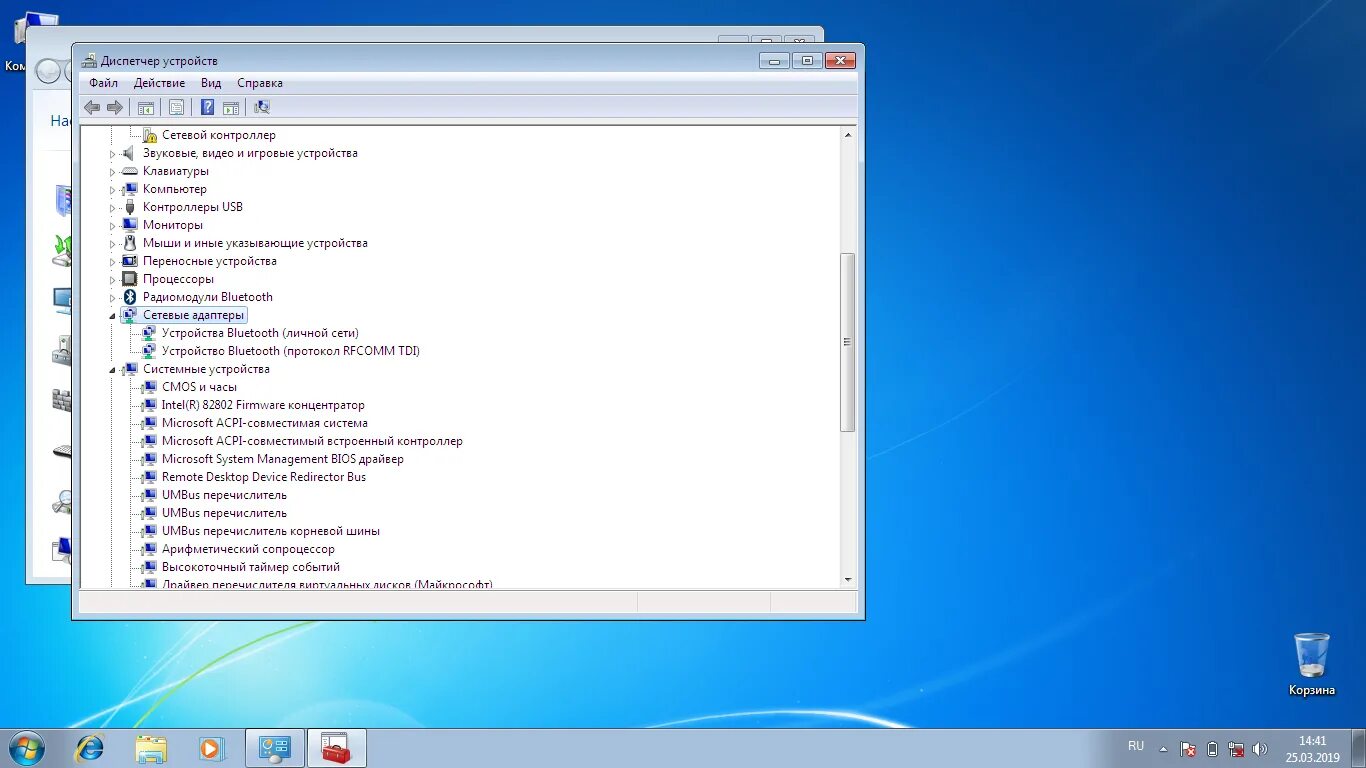Expand the Процессоры node

tap(113, 280)
